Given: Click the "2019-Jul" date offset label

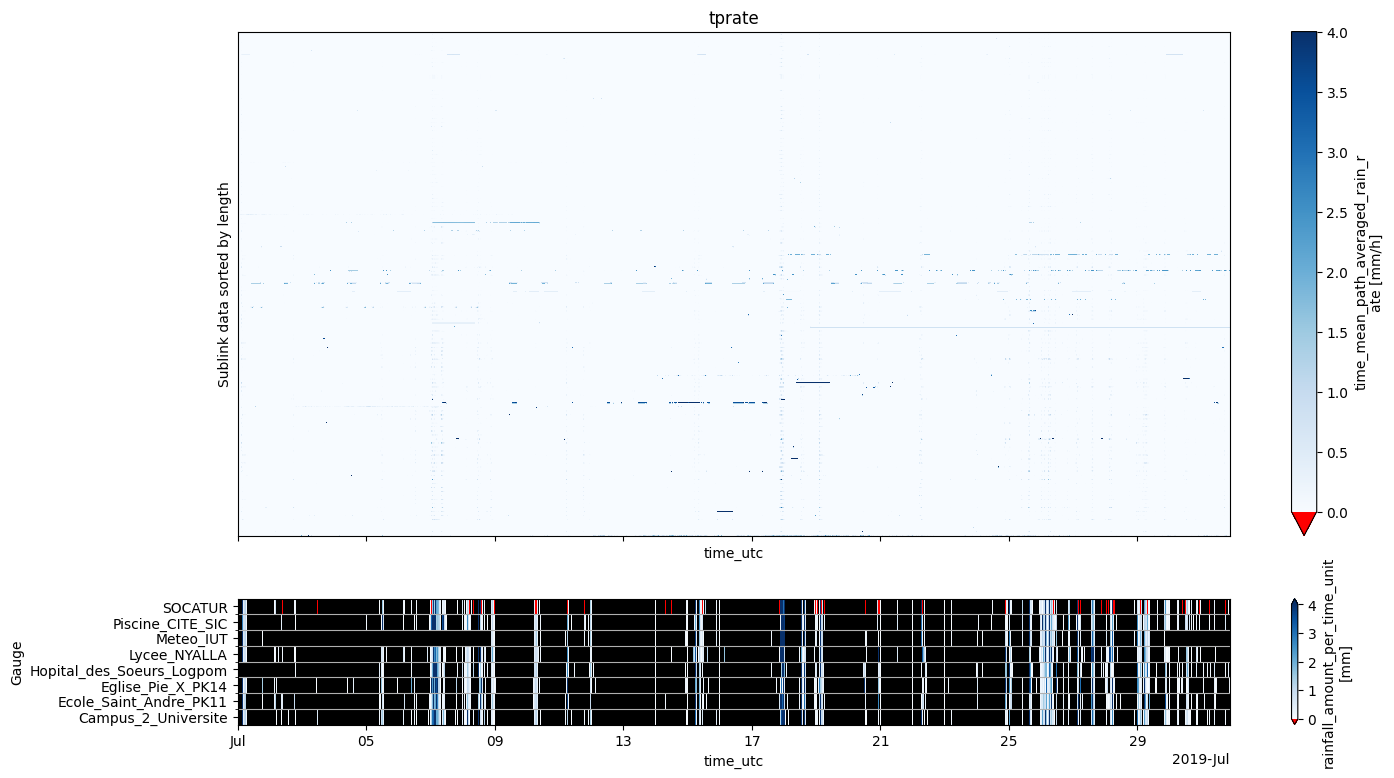Looking at the screenshot, I should [x=1200, y=760].
